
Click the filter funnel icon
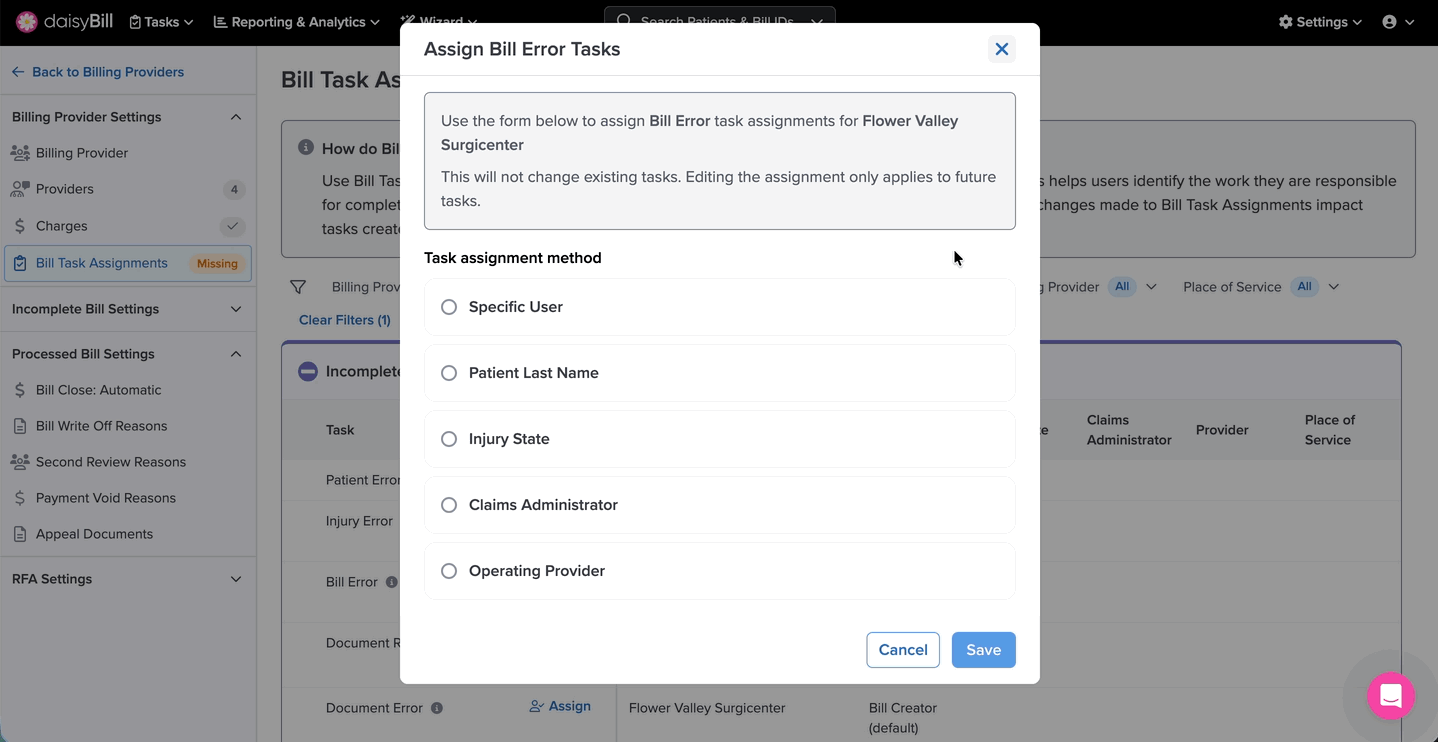tap(298, 287)
